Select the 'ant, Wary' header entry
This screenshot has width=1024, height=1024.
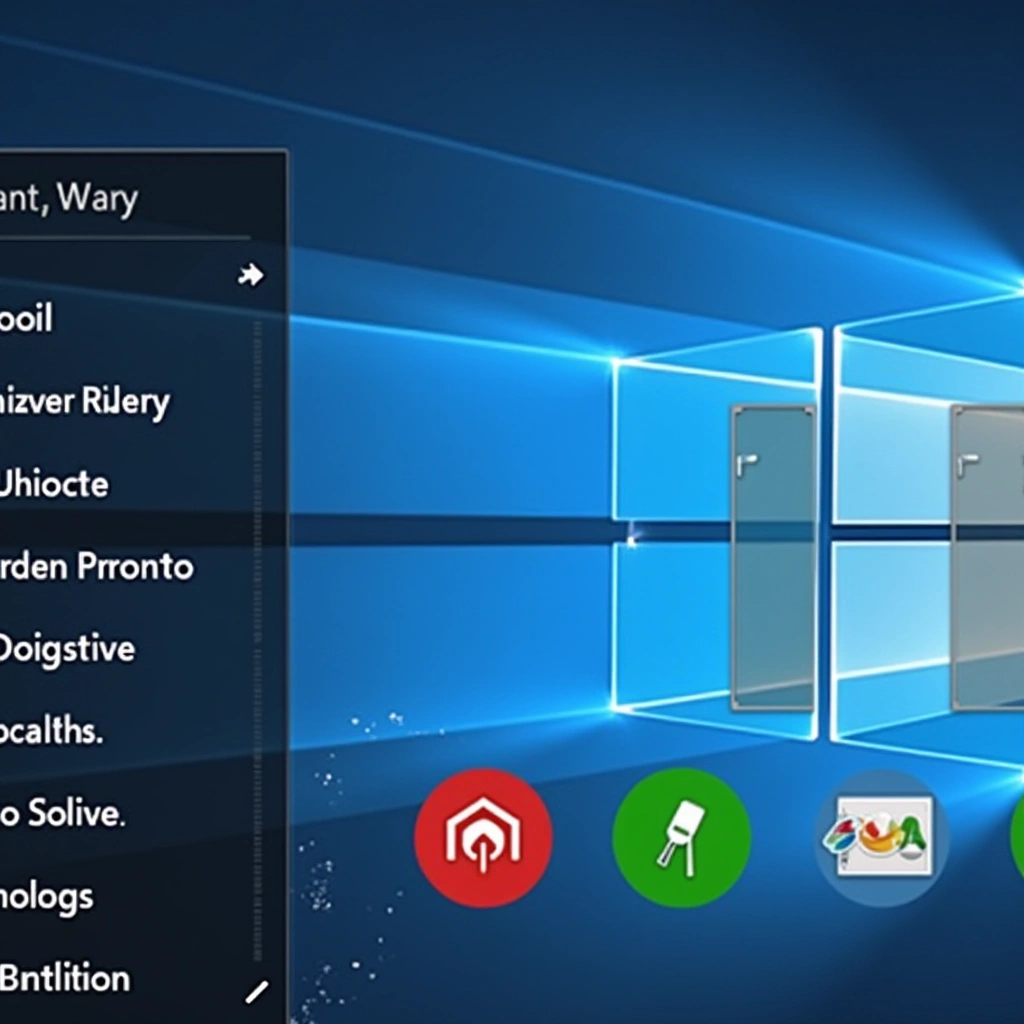pyautogui.click(x=69, y=198)
